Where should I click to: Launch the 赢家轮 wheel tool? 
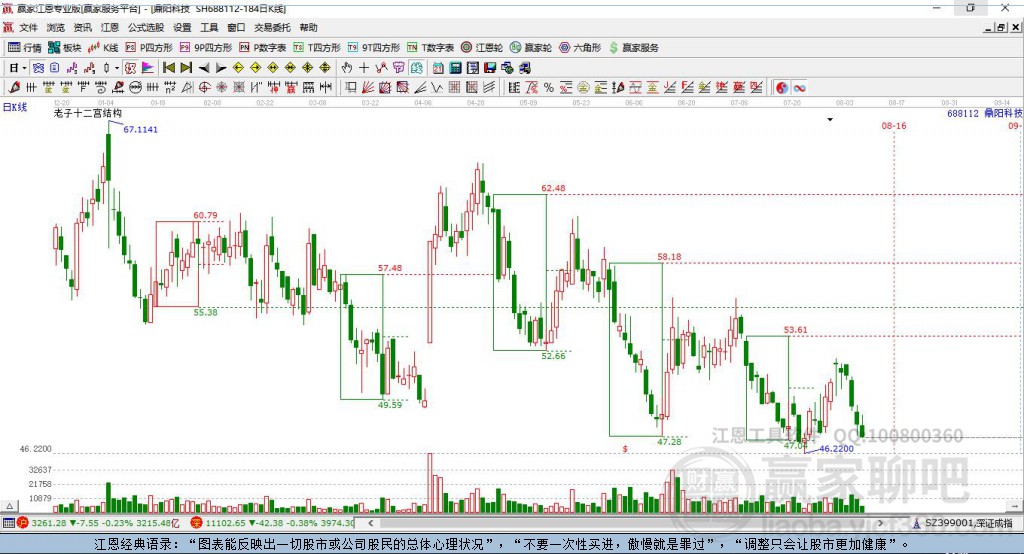pyautogui.click(x=531, y=48)
